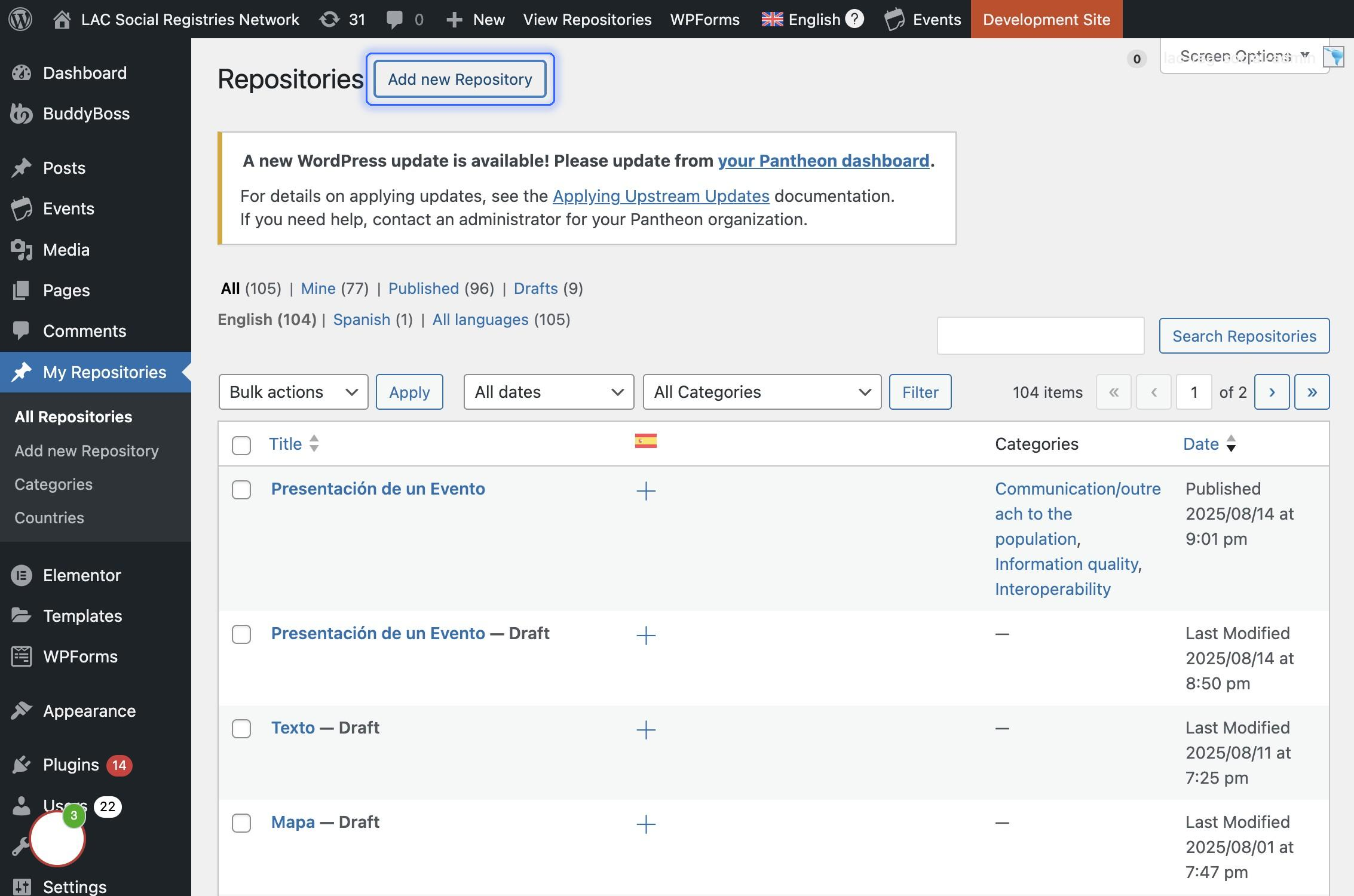Click the WordPress logo icon

(x=20, y=19)
